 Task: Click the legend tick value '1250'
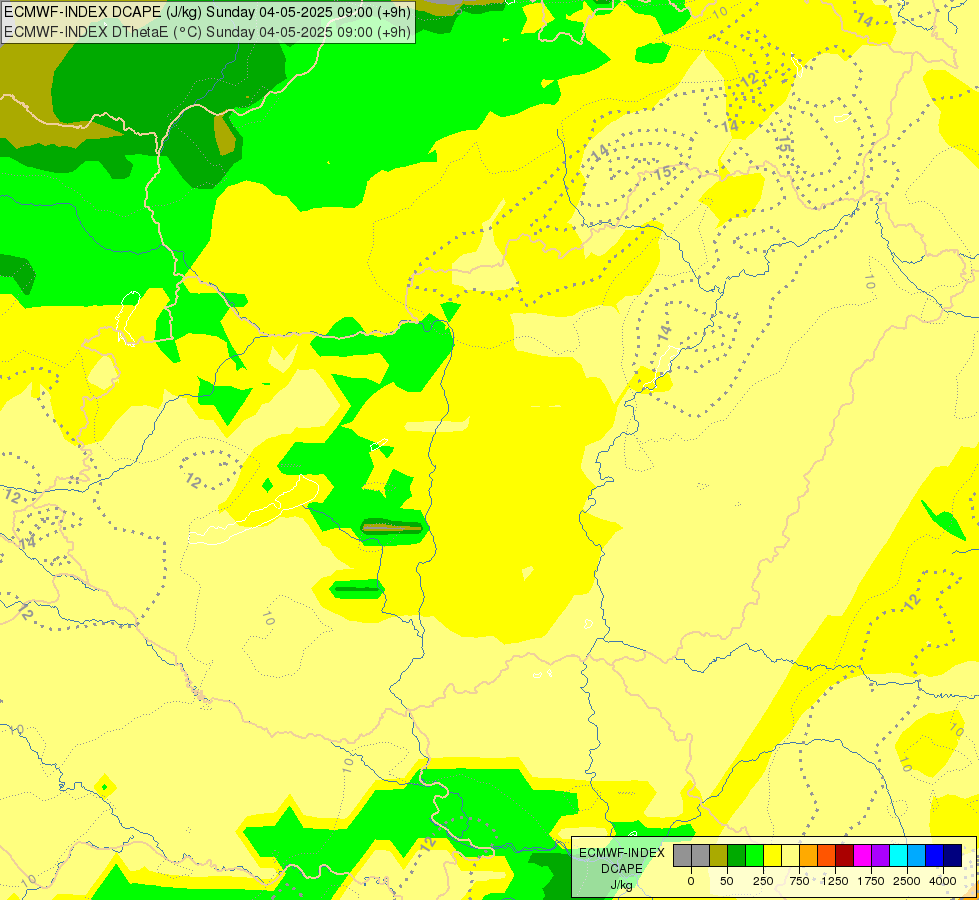coord(835,881)
